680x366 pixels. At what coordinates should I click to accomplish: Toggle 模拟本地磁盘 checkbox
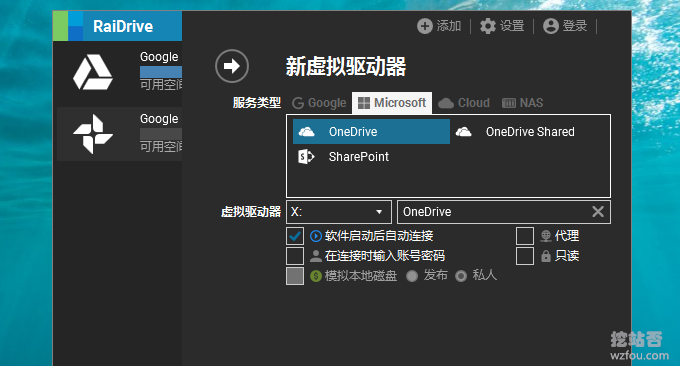pos(295,276)
